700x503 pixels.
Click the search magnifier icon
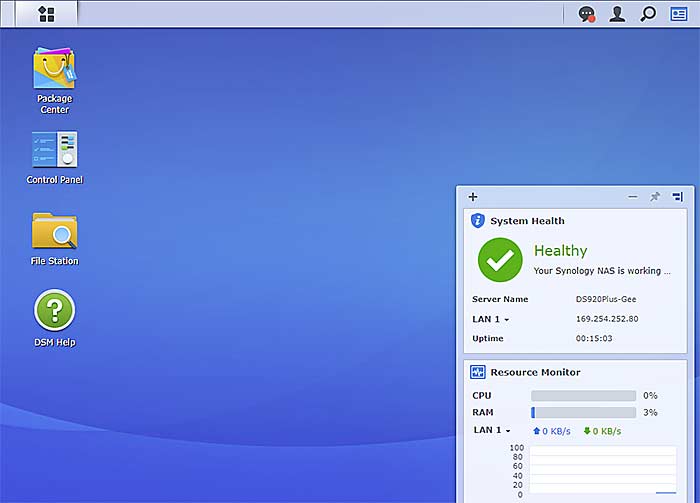tap(648, 14)
